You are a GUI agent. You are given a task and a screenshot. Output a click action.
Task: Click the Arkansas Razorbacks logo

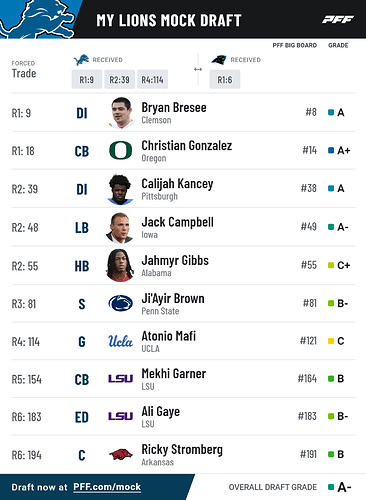121,454
